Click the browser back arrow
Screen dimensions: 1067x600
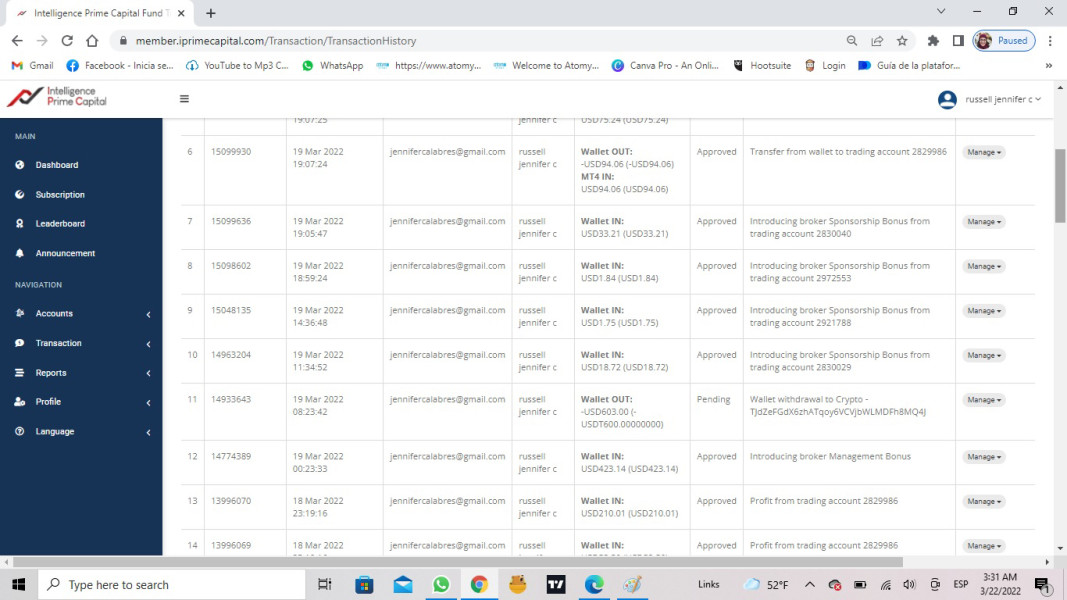coord(17,41)
